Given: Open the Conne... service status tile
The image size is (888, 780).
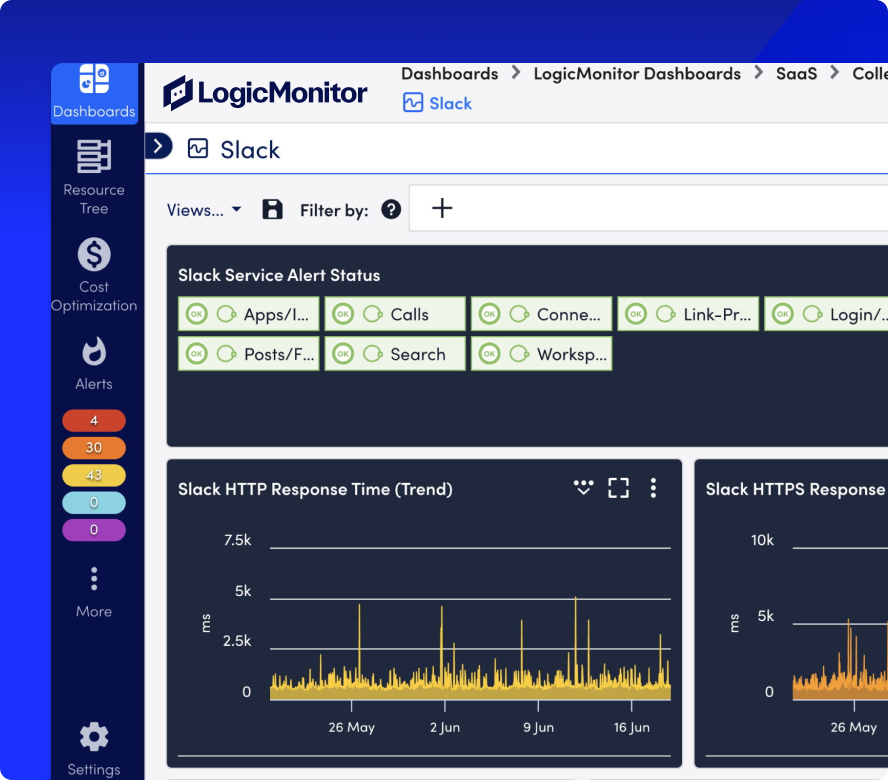Looking at the screenshot, I should click(x=541, y=314).
